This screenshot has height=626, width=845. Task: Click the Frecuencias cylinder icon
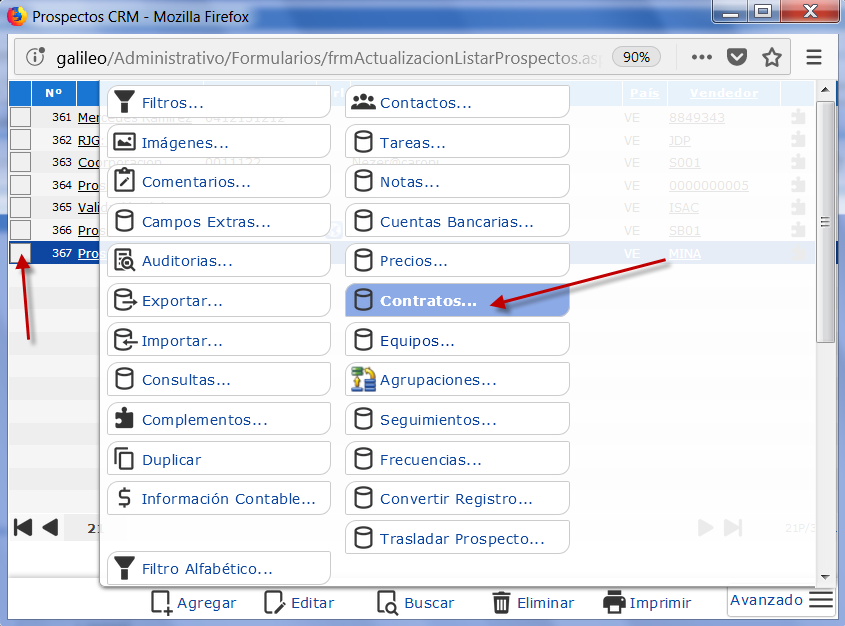point(363,460)
